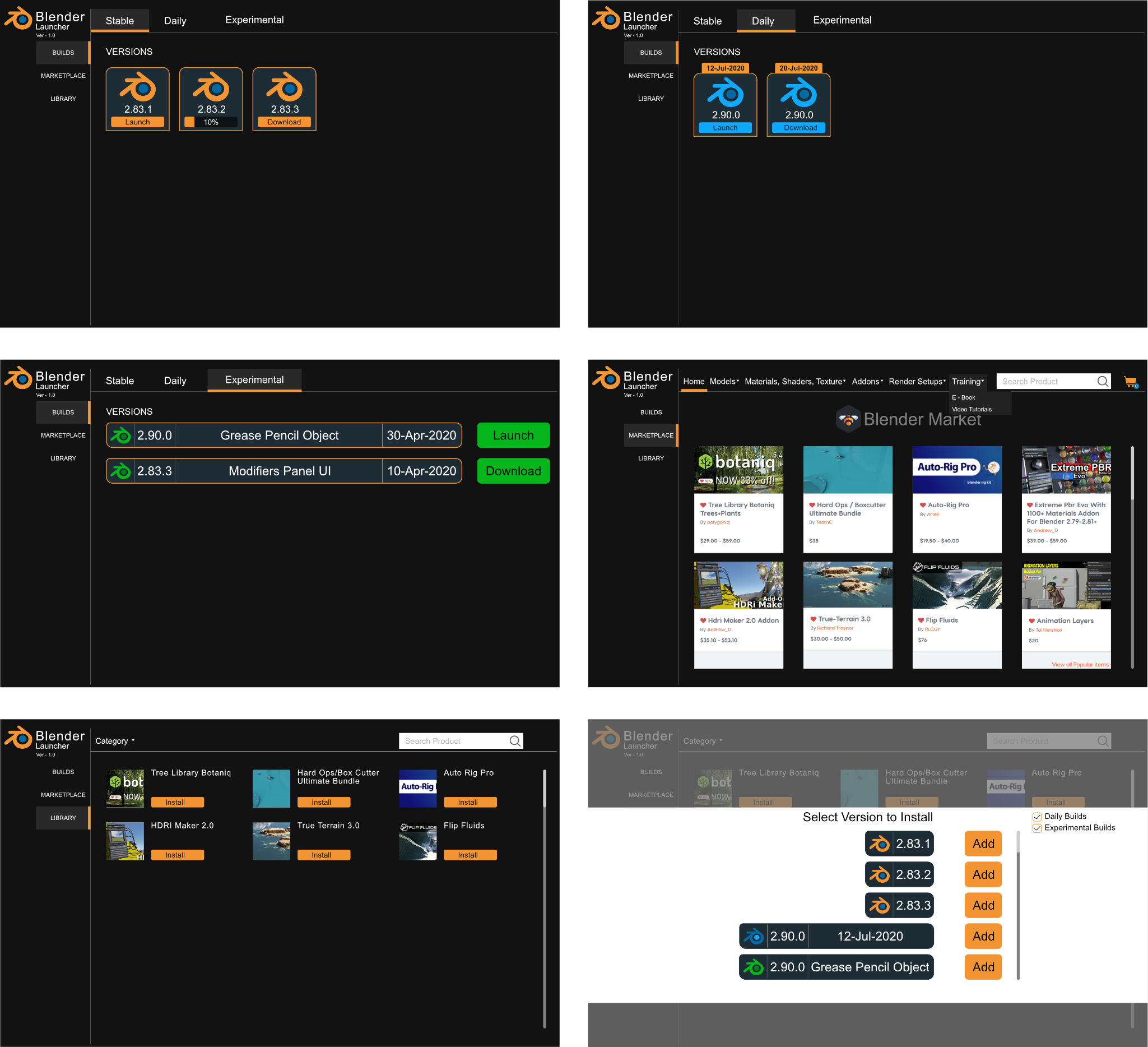
Task: Switch to Daily tab in Stable screen
Action: coord(175,21)
